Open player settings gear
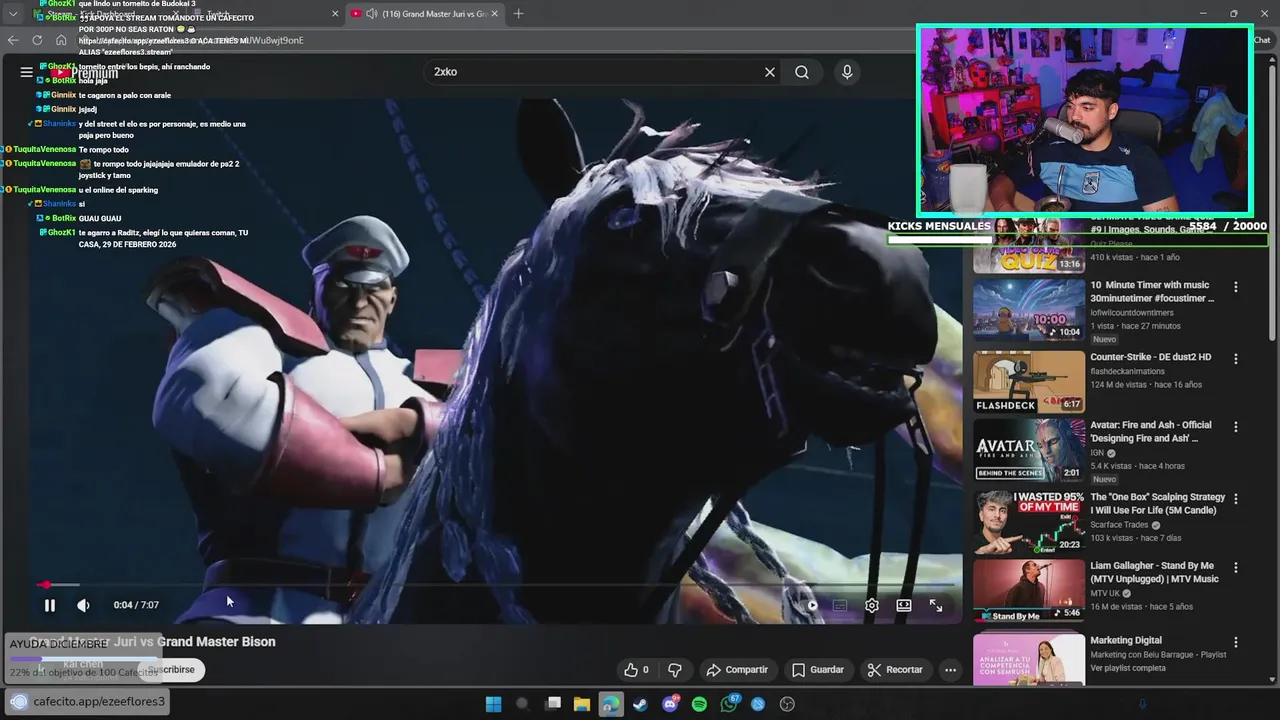 click(x=872, y=605)
